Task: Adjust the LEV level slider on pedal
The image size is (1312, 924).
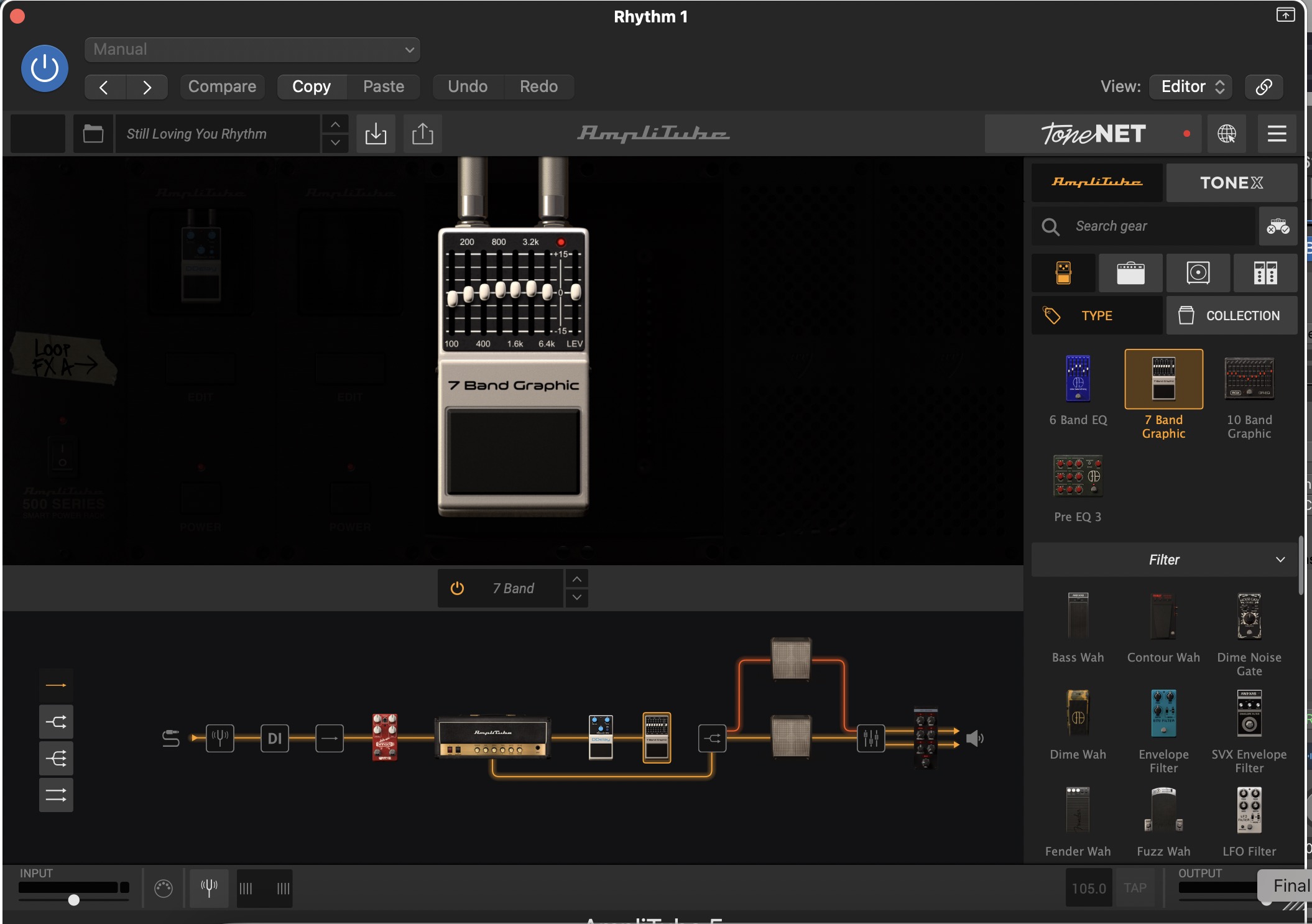Action: pyautogui.click(x=576, y=292)
